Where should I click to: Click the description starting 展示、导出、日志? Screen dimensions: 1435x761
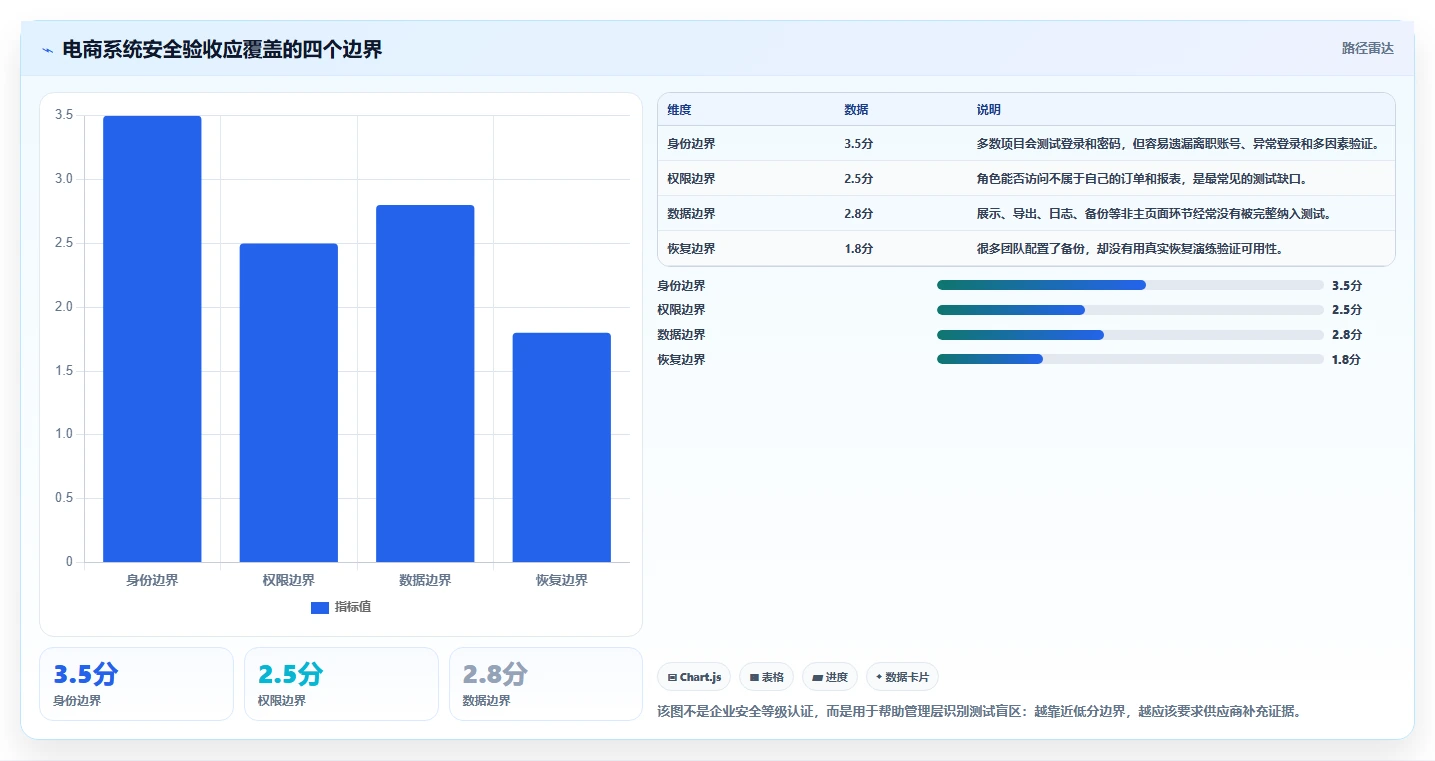coord(1154,214)
